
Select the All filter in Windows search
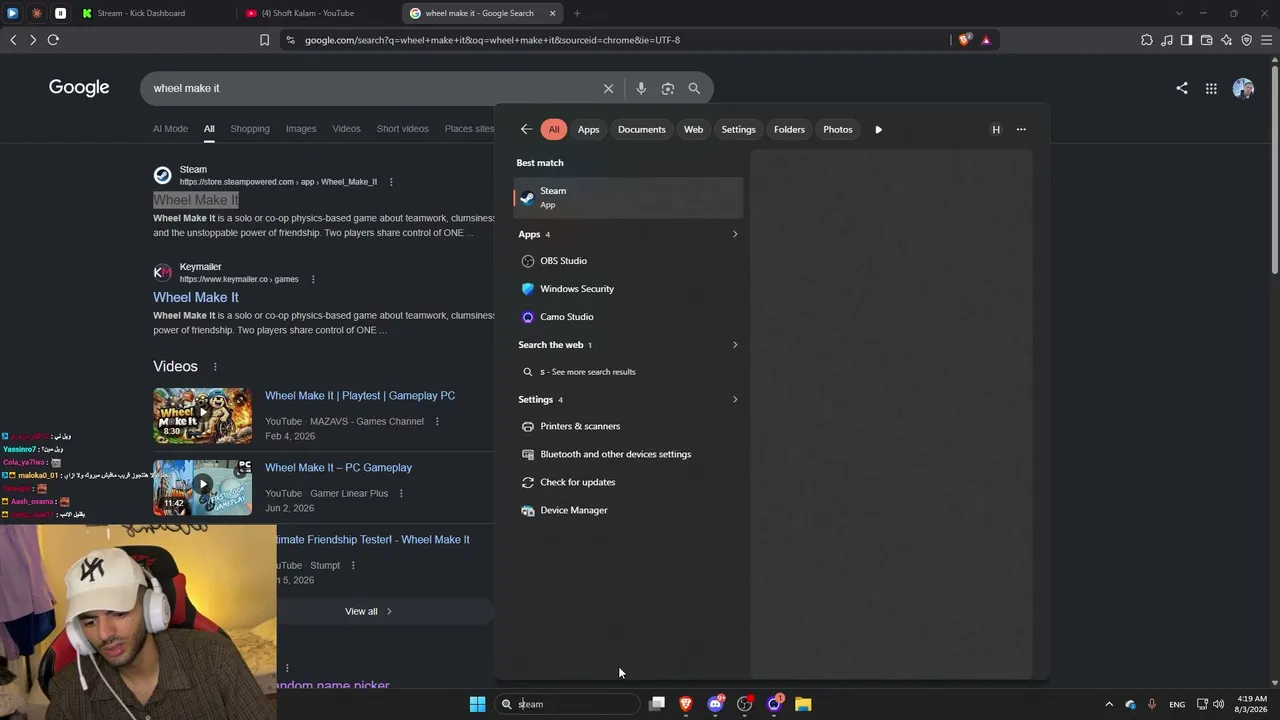click(553, 129)
